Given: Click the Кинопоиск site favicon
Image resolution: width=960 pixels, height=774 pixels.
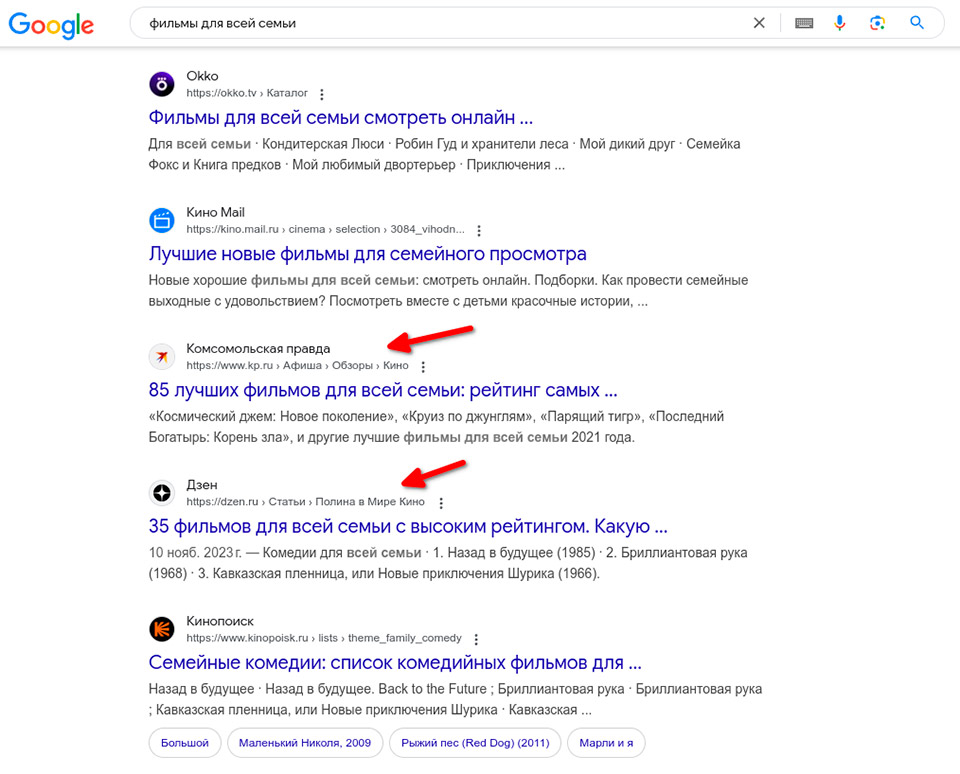Looking at the screenshot, I should (x=162, y=629).
